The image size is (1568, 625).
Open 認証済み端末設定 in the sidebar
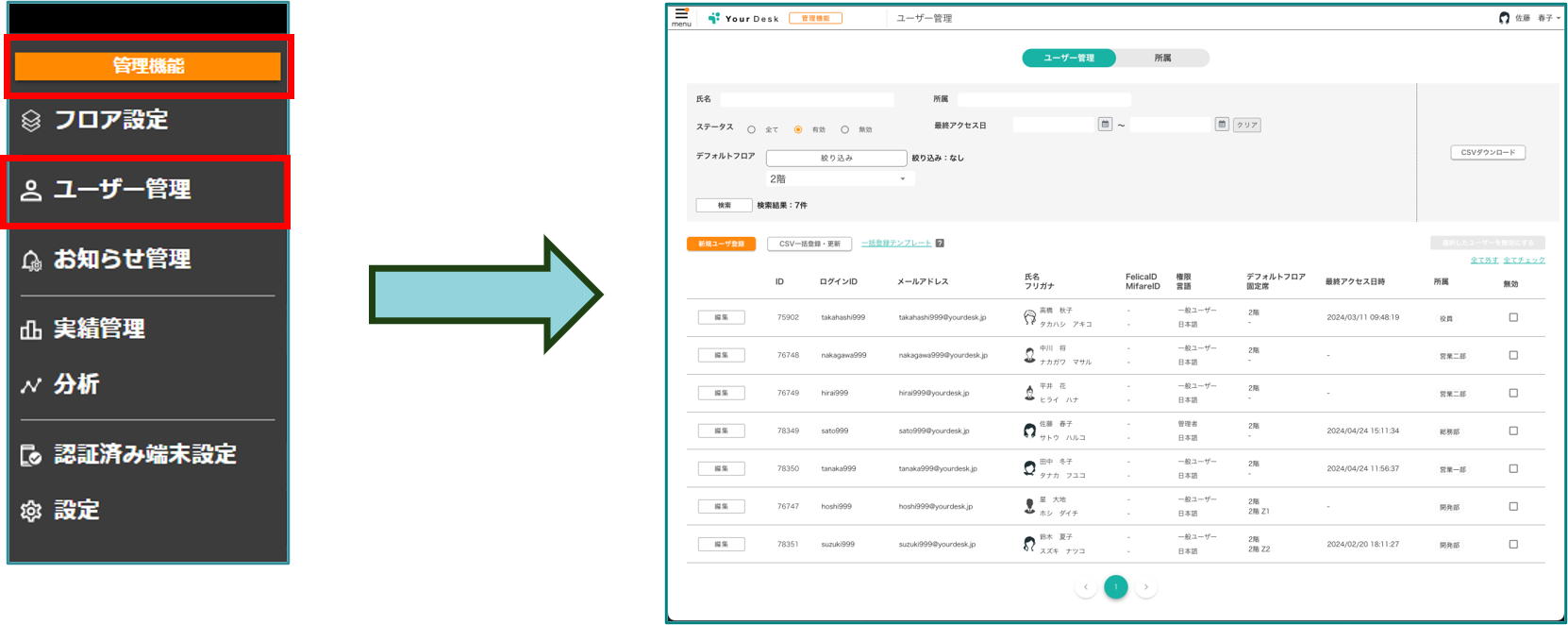tap(147, 454)
